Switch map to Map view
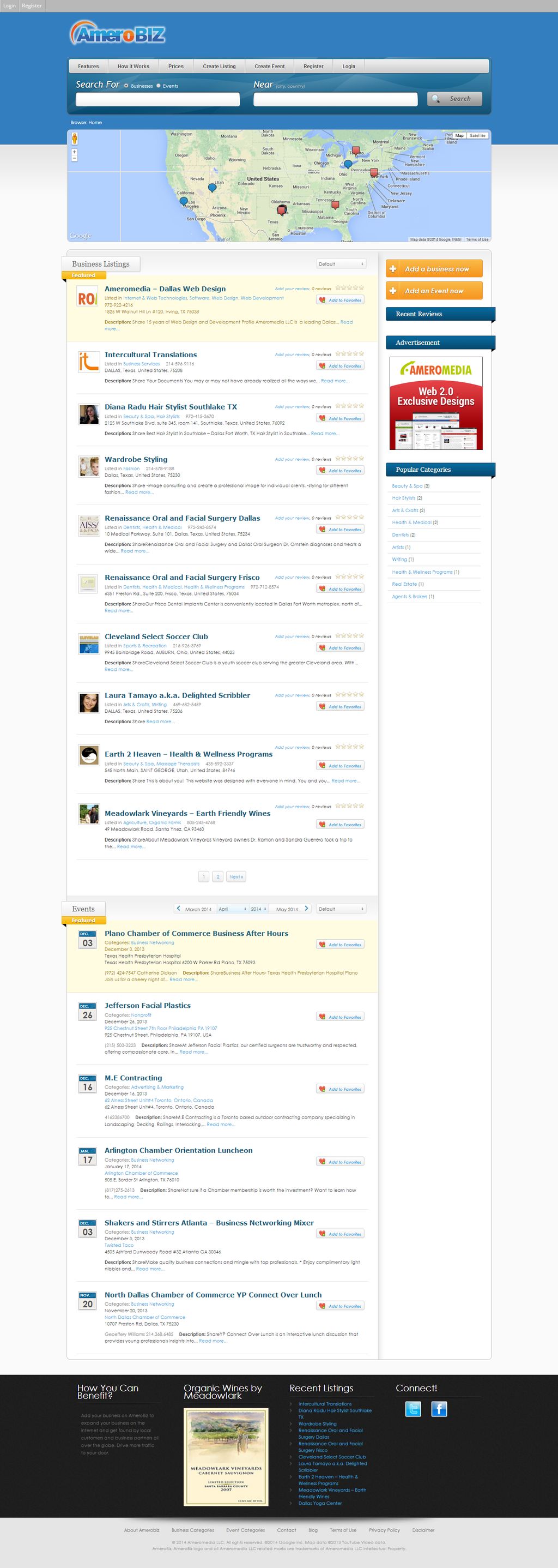This screenshot has height=1568, width=558. 459,136
